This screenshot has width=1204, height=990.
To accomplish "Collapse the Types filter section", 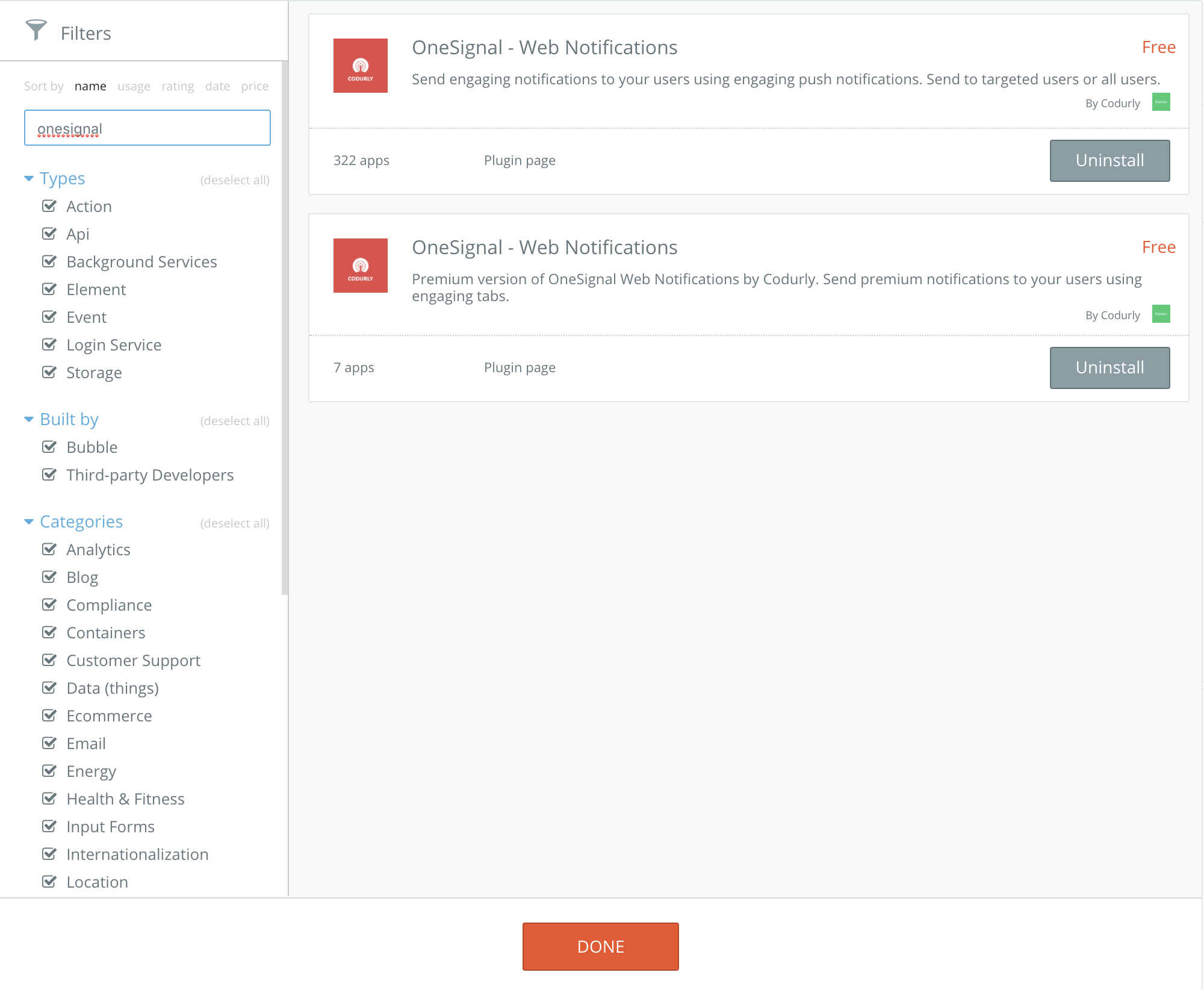I will (29, 179).
